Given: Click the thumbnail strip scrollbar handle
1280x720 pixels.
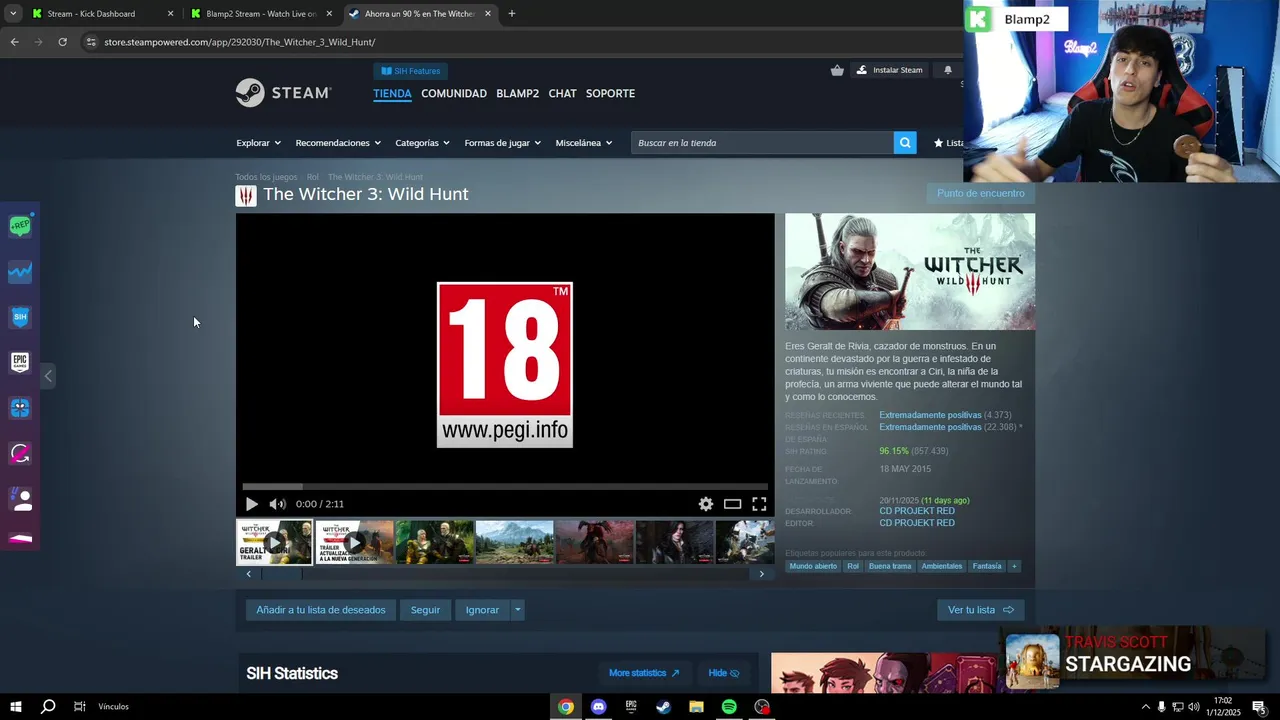Looking at the screenshot, I should [280, 574].
